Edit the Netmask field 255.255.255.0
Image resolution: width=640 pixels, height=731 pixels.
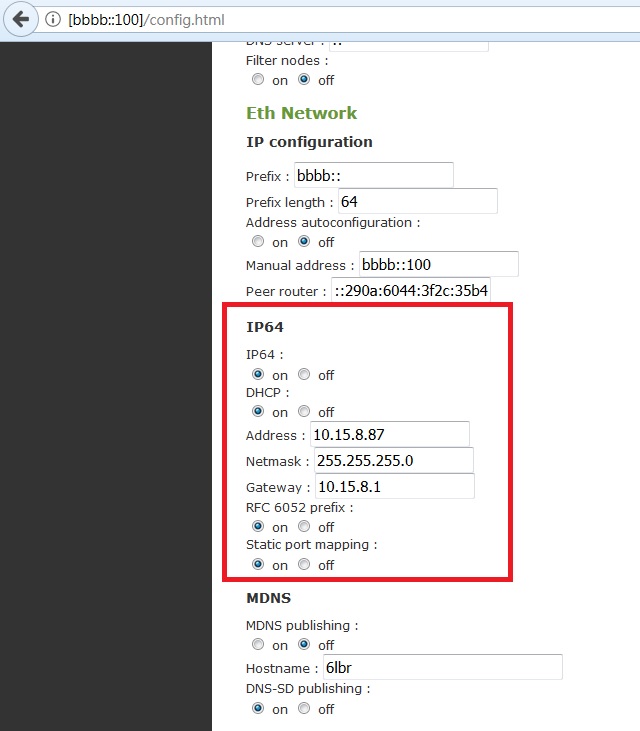(x=394, y=460)
